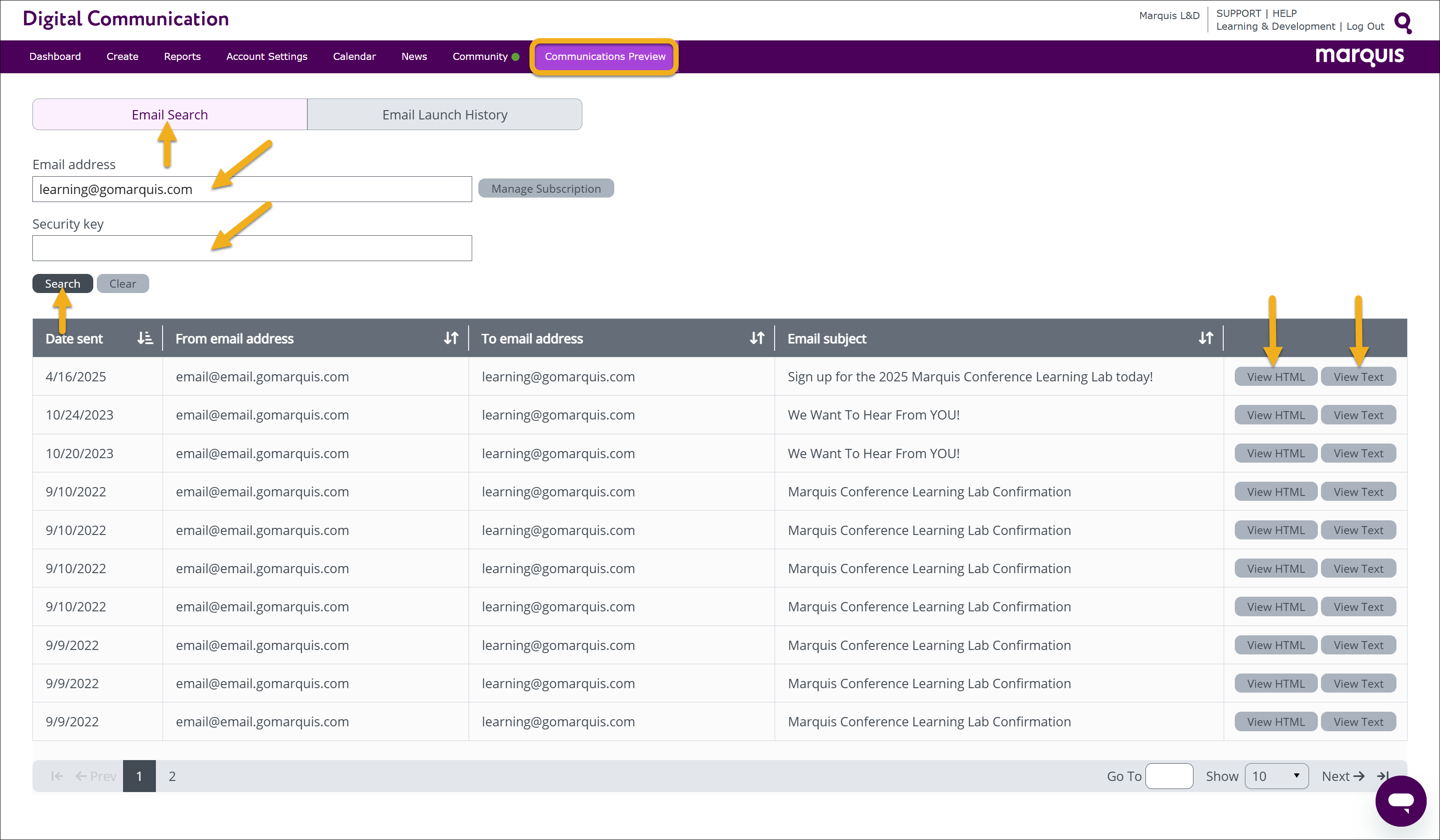
Task: Click the Search button
Action: [62, 283]
